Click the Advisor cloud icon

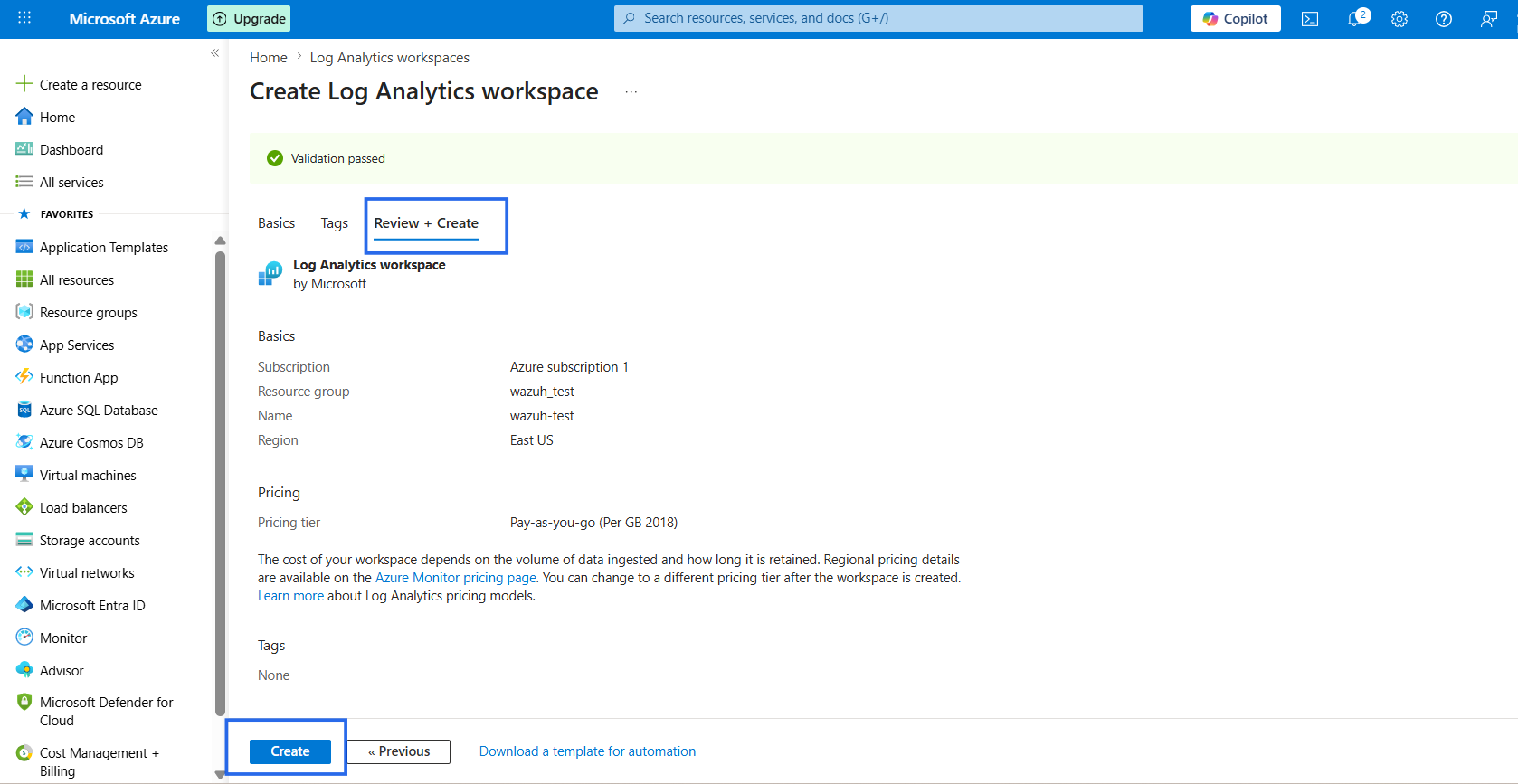24,670
